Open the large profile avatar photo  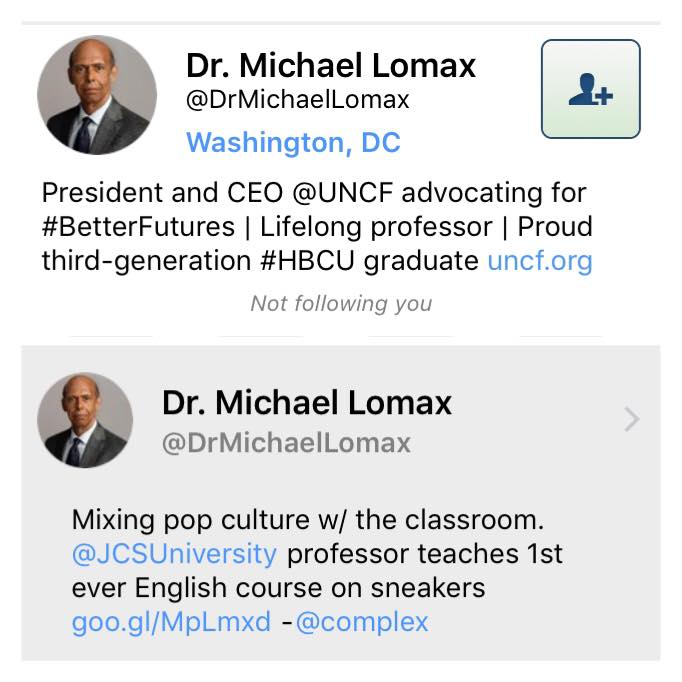(97, 95)
